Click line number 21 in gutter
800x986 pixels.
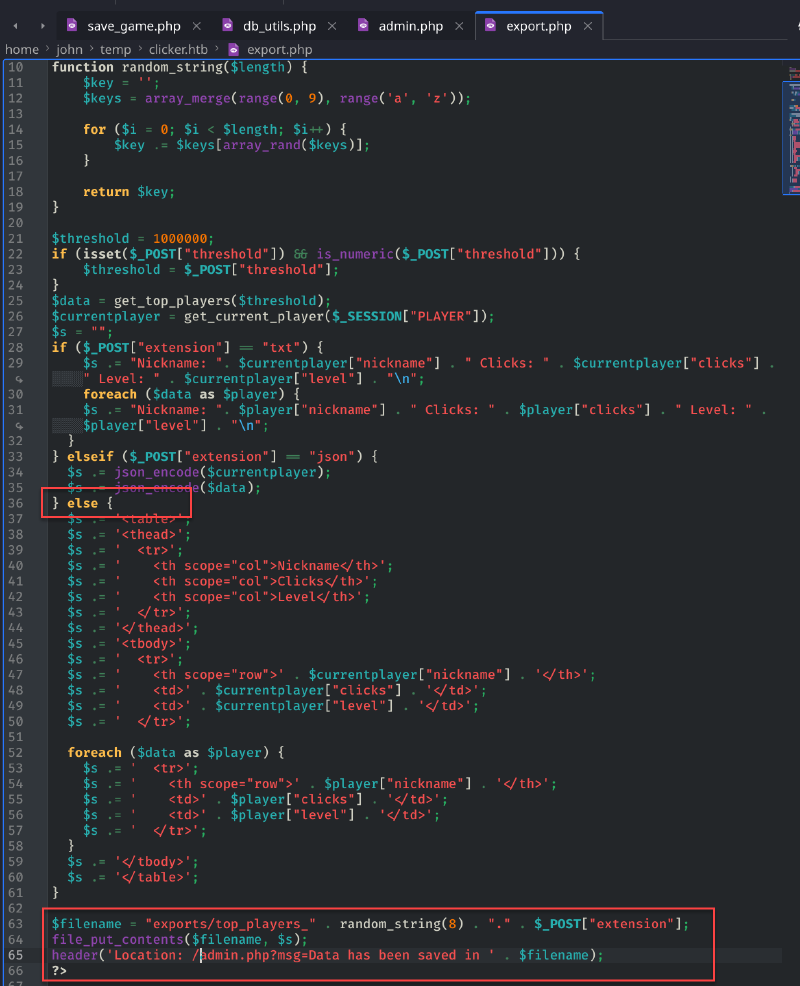[x=16, y=239]
